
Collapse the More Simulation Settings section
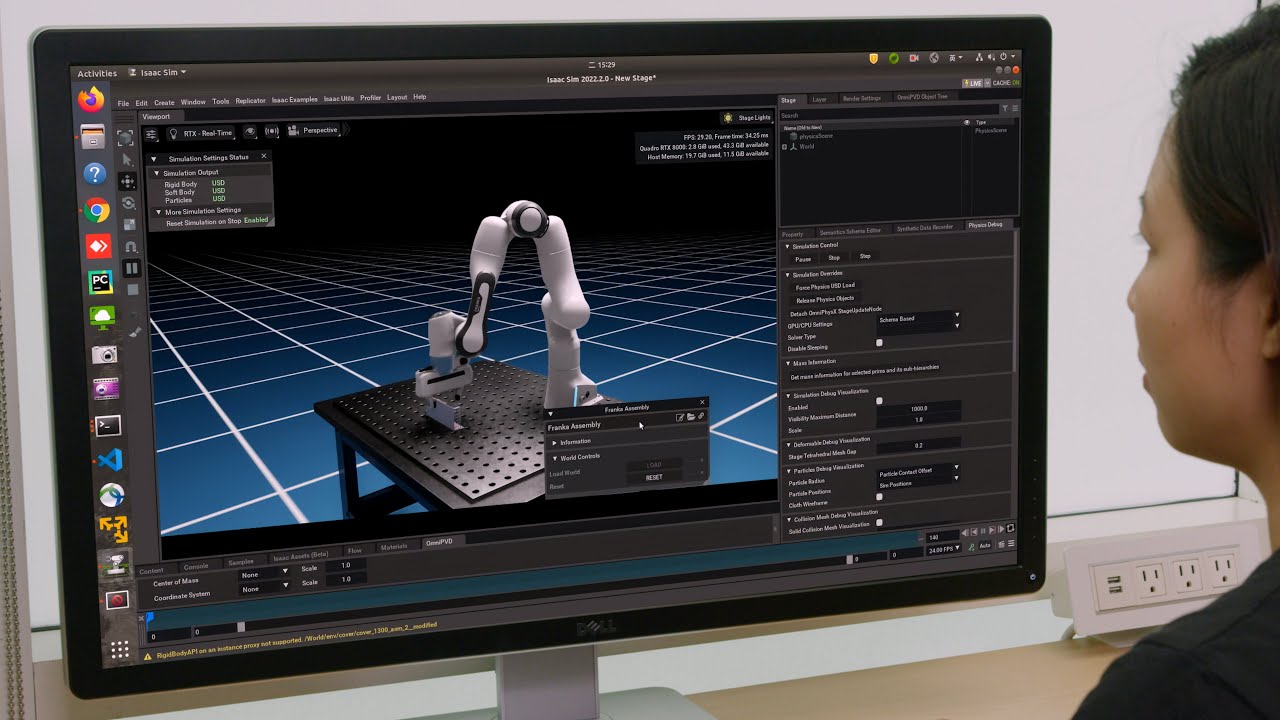click(x=157, y=211)
